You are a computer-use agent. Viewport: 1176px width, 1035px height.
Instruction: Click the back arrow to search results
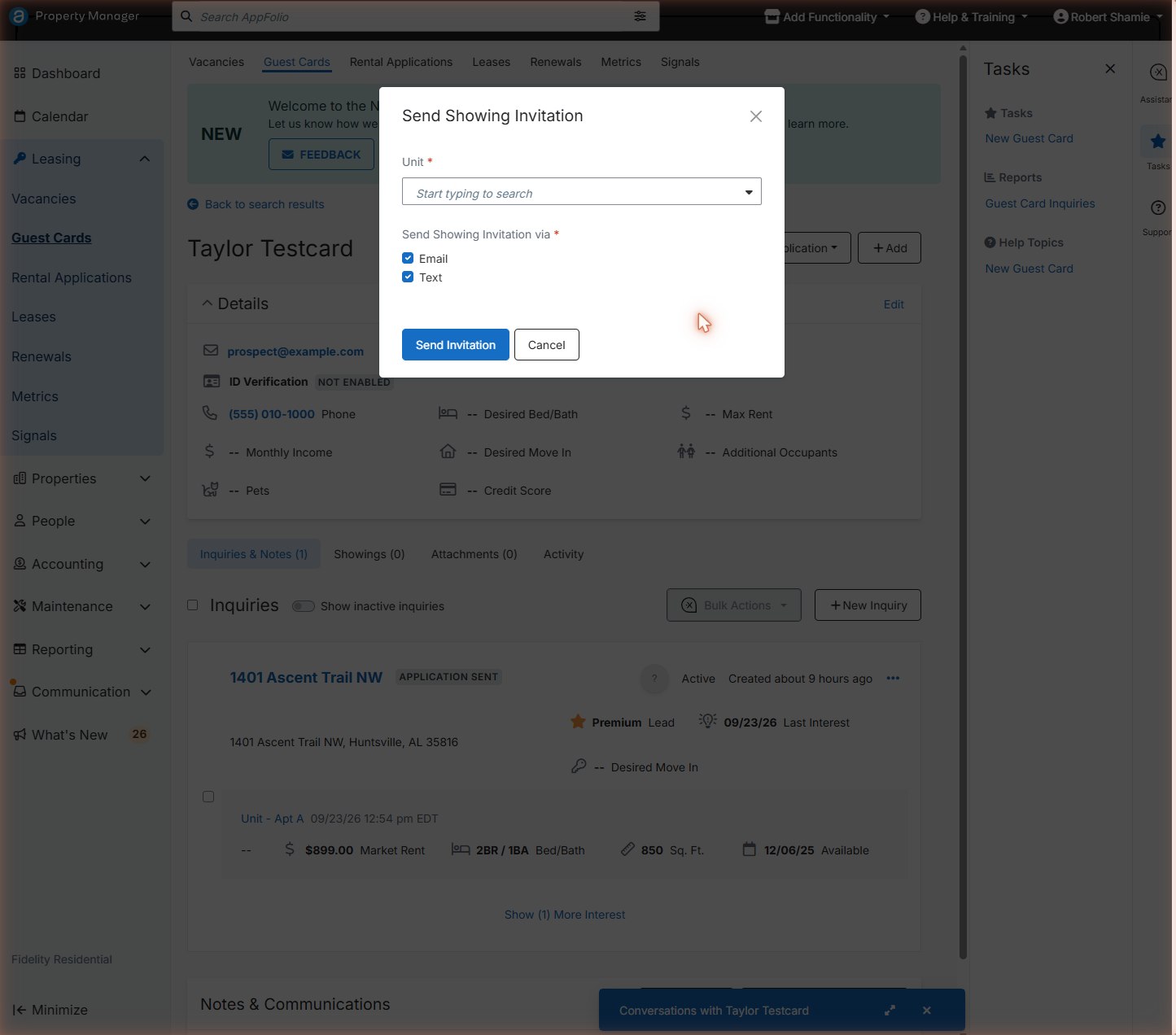(193, 204)
